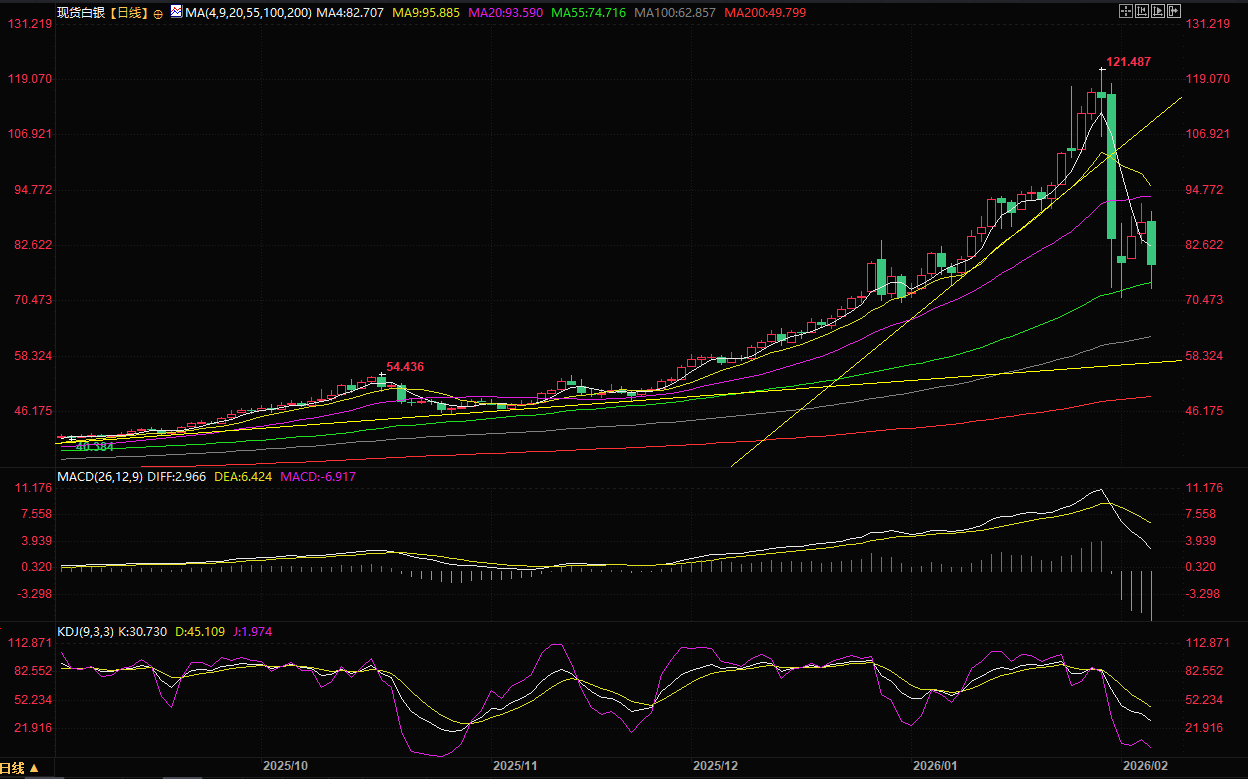
Task: Click the 2025/11 date on time axis
Action: point(516,765)
